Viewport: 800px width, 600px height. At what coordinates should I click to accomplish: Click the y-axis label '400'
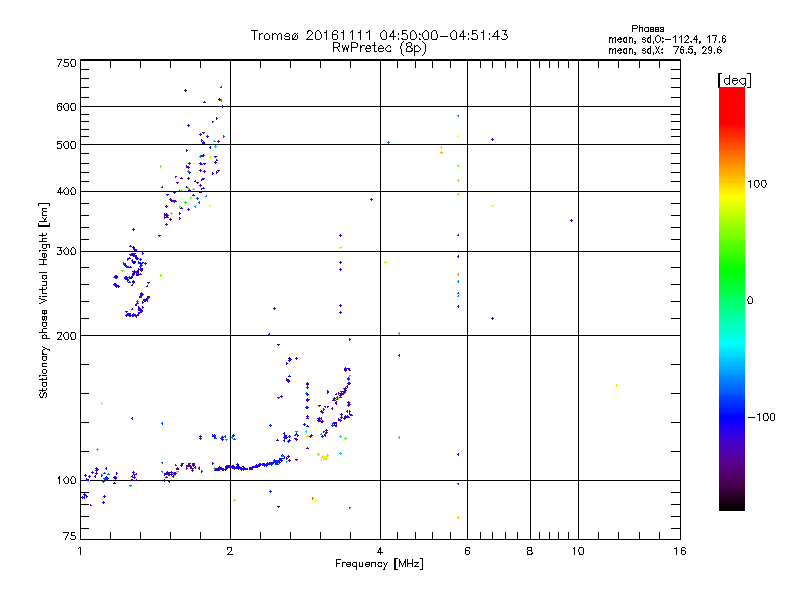[x=66, y=192]
